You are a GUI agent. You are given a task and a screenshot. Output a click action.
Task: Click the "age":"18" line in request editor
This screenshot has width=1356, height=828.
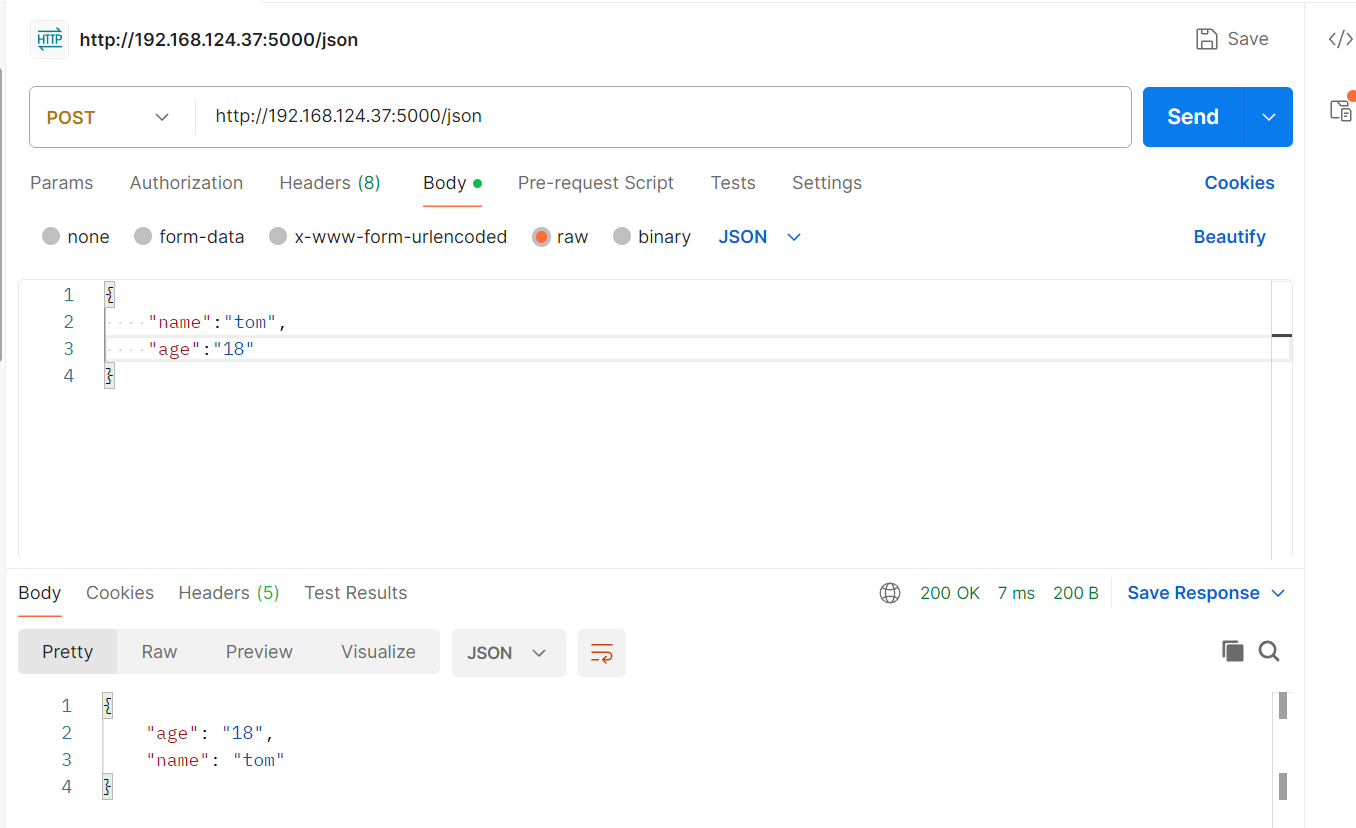(x=201, y=349)
